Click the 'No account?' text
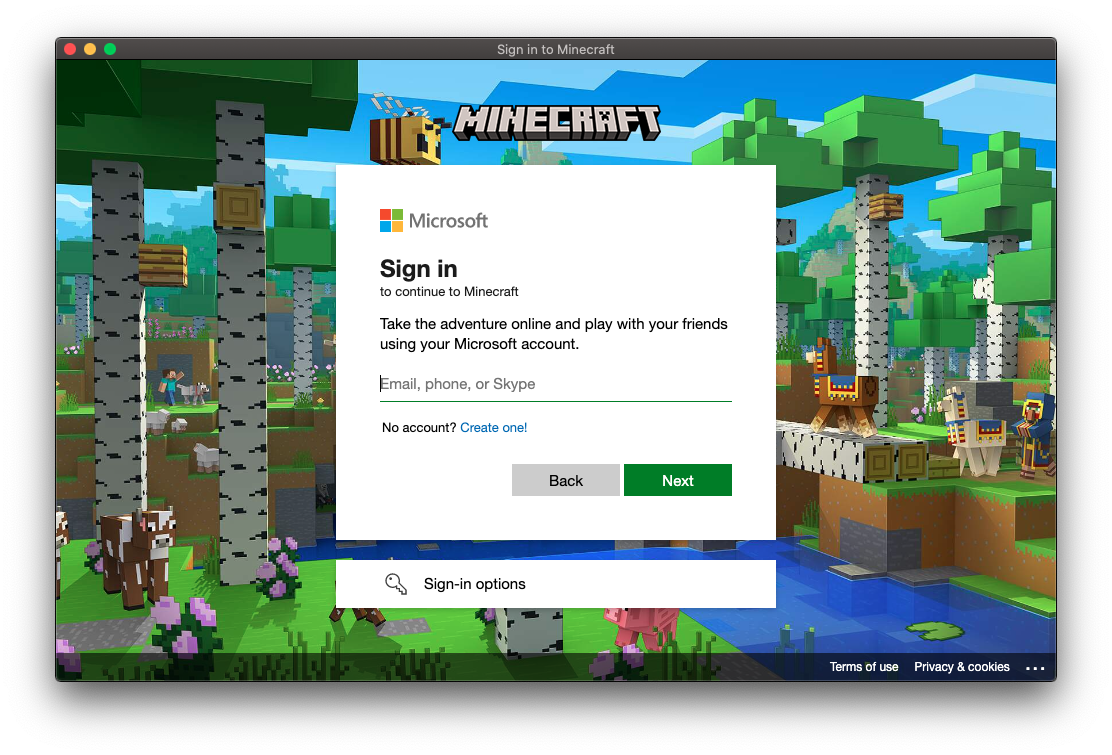The height and width of the screenshot is (755, 1112). [x=418, y=427]
